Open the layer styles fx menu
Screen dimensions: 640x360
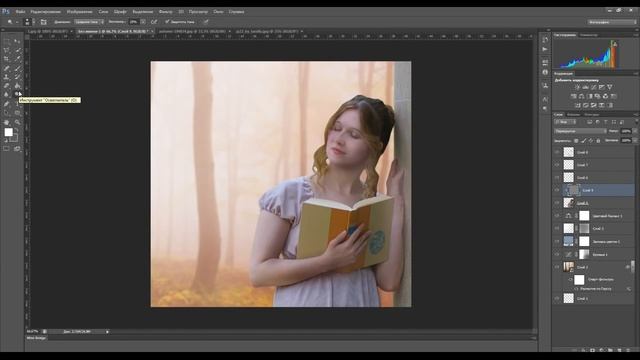click(583, 350)
